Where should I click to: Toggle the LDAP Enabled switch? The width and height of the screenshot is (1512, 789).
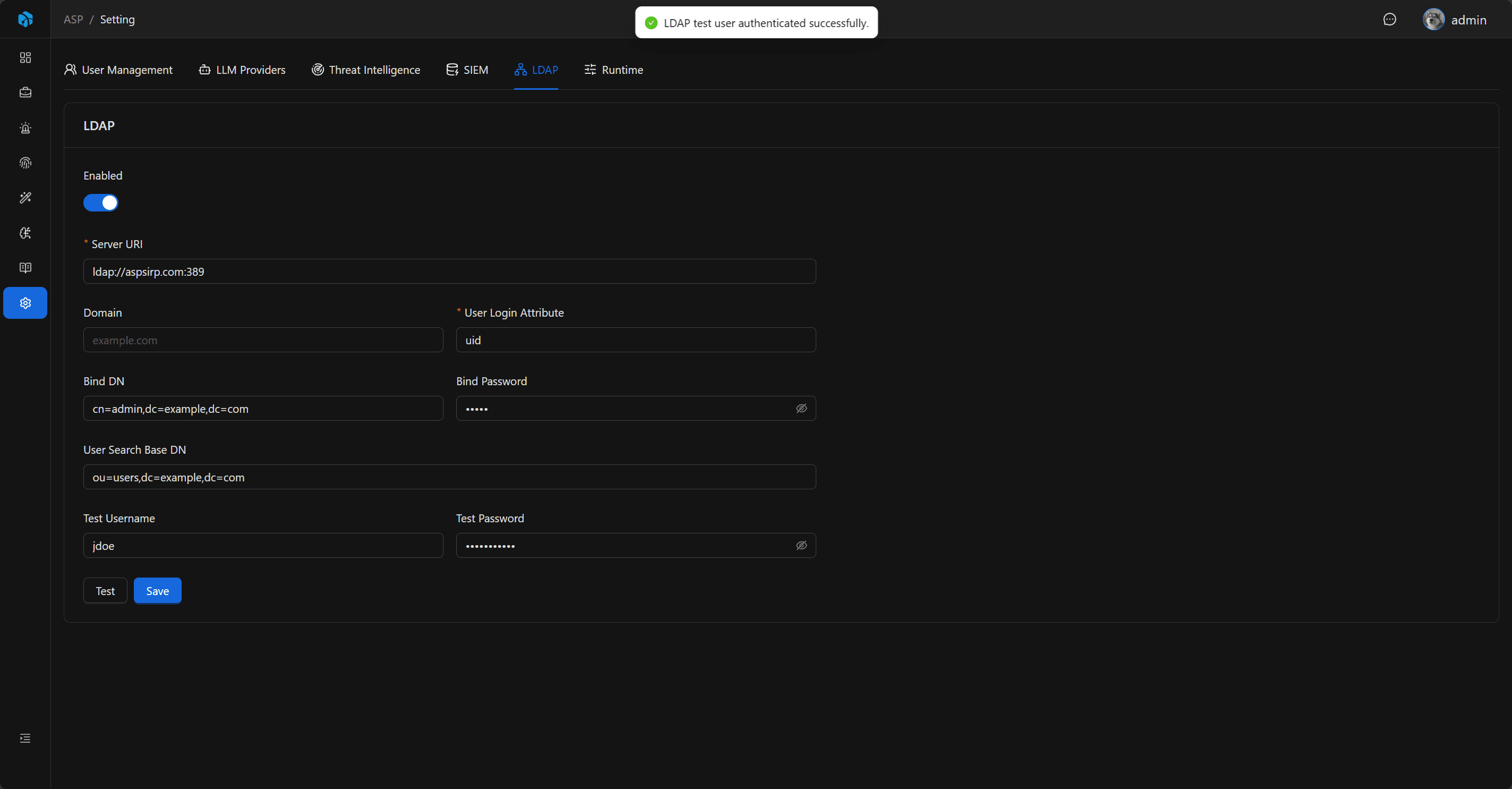pyautogui.click(x=100, y=202)
